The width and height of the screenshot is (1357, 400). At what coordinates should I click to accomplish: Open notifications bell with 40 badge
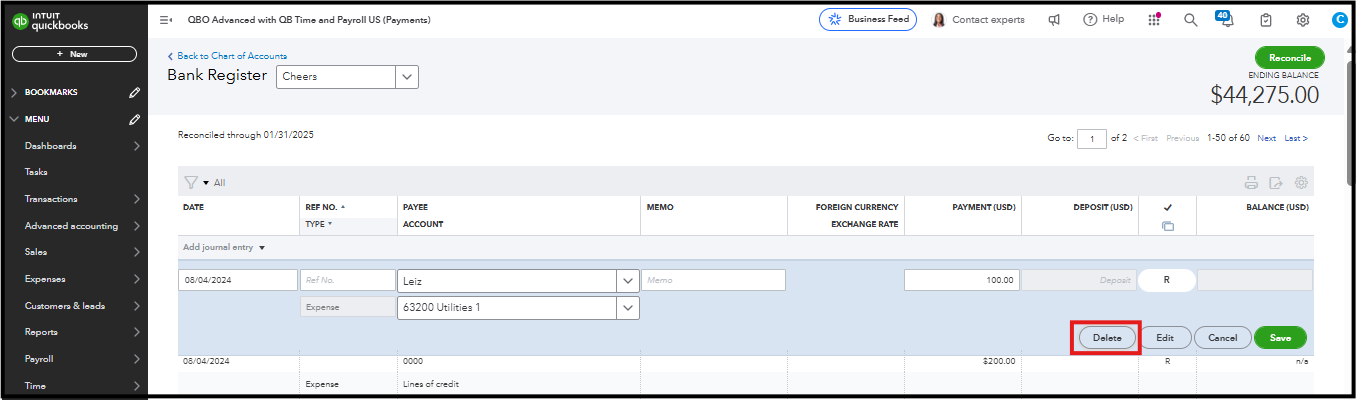point(1228,20)
